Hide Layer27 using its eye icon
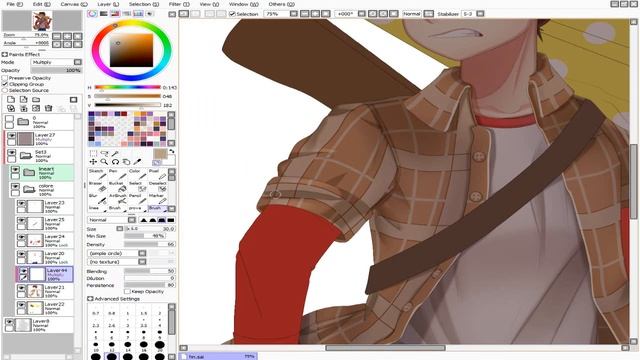Image resolution: width=640 pixels, height=360 pixels. (x=11, y=136)
